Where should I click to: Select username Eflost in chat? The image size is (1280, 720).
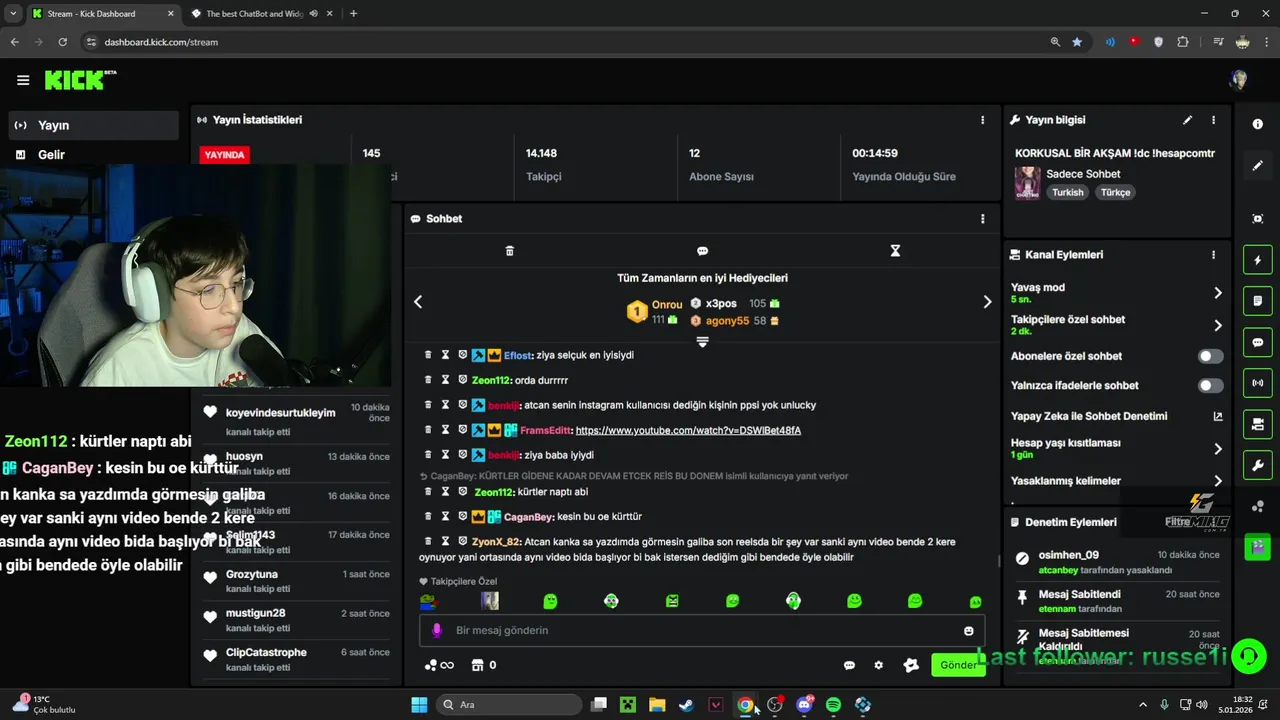click(x=518, y=355)
